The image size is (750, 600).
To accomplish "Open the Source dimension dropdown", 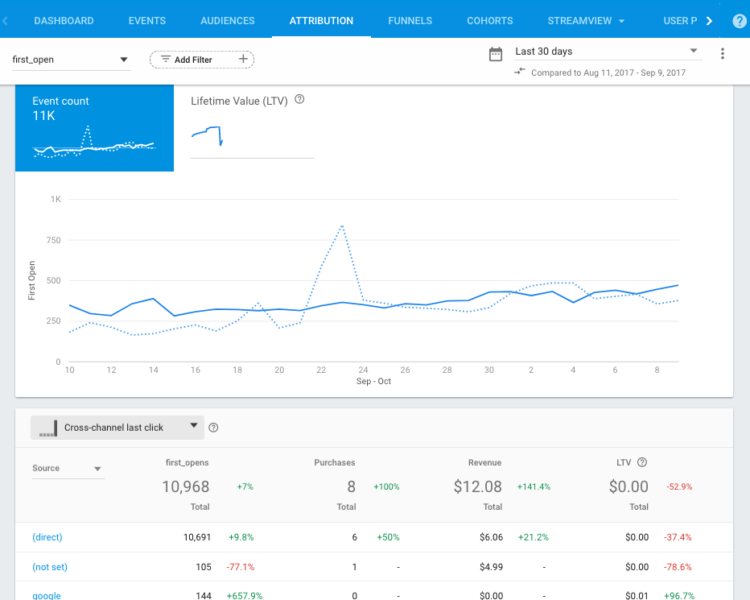I will click(67, 468).
